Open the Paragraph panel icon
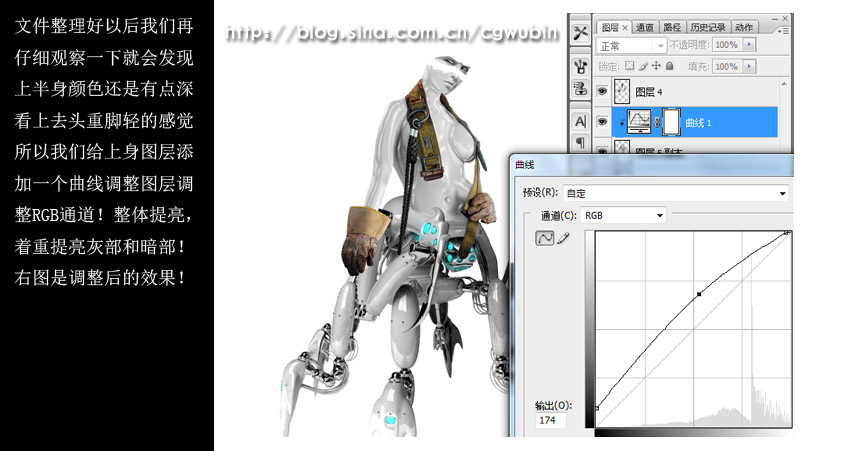This screenshot has height=451, width=850. coord(581,143)
